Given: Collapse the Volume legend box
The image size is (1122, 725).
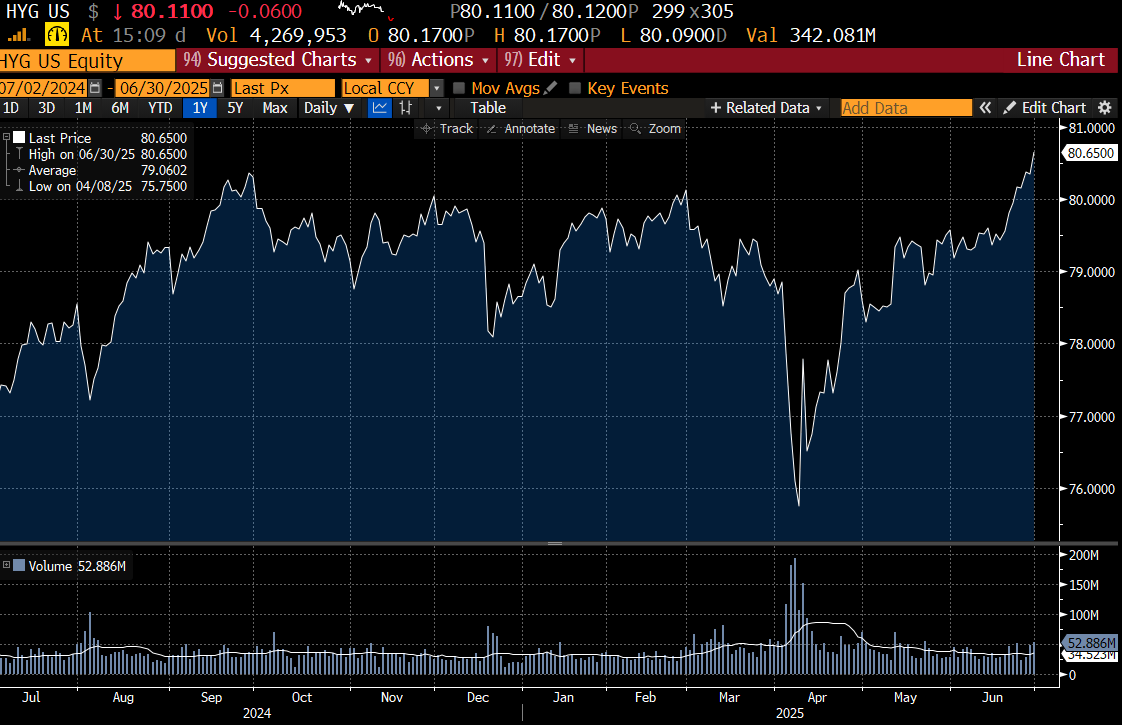Looking at the screenshot, I should point(6,565).
